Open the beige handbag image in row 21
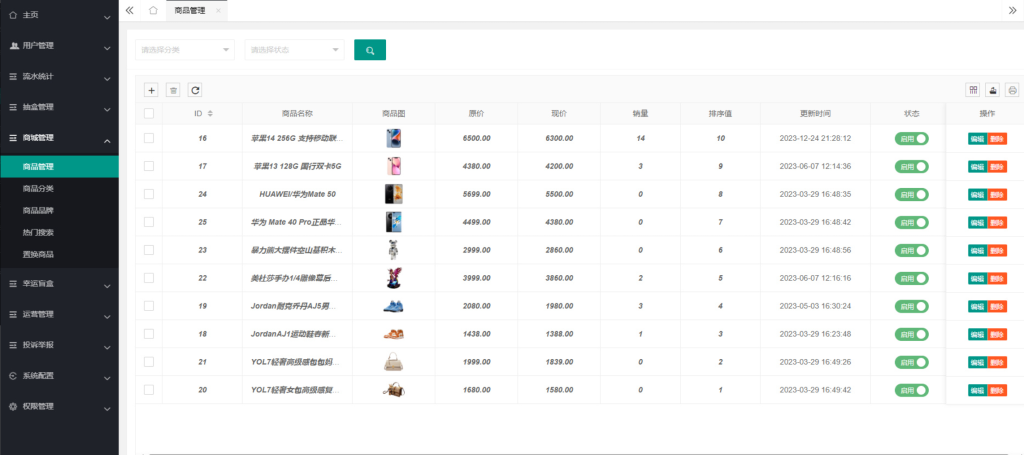Viewport: 1024px width, 455px height. (x=393, y=362)
